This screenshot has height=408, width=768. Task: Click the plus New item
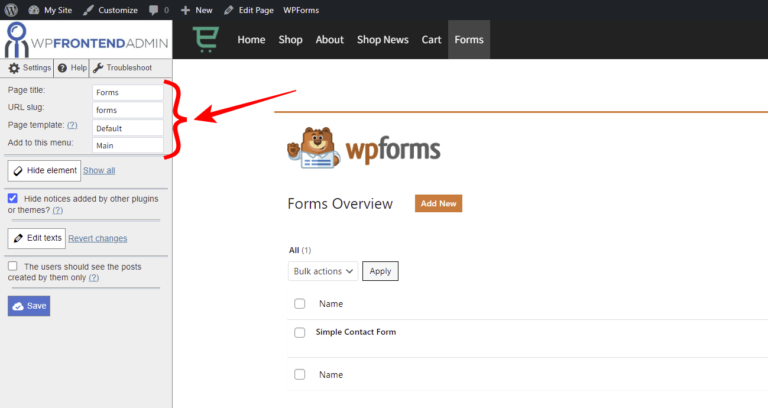coord(186,10)
